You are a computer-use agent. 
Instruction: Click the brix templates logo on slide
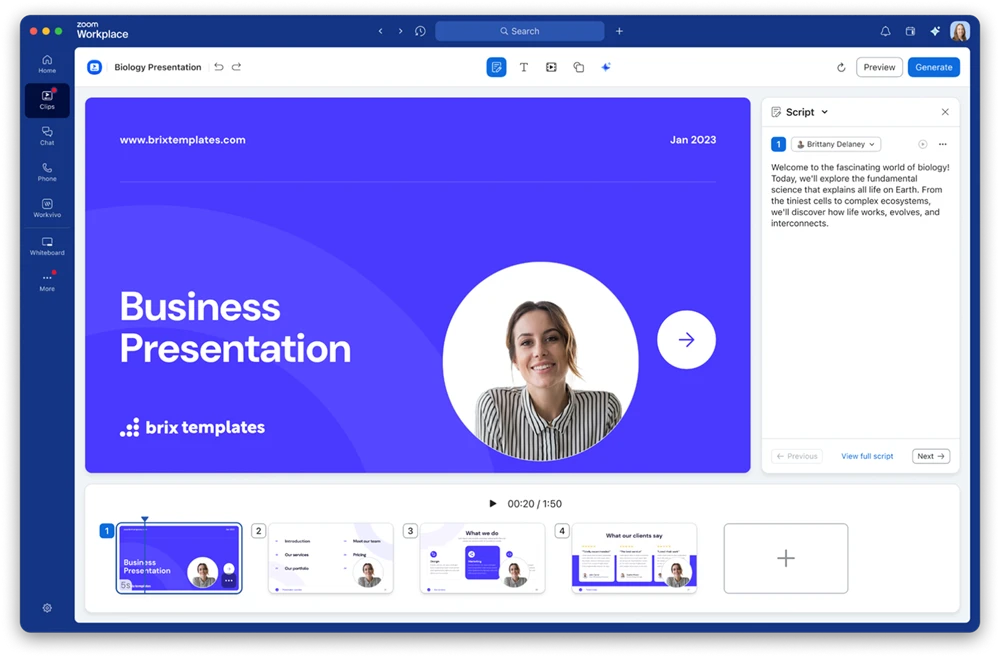click(x=192, y=427)
